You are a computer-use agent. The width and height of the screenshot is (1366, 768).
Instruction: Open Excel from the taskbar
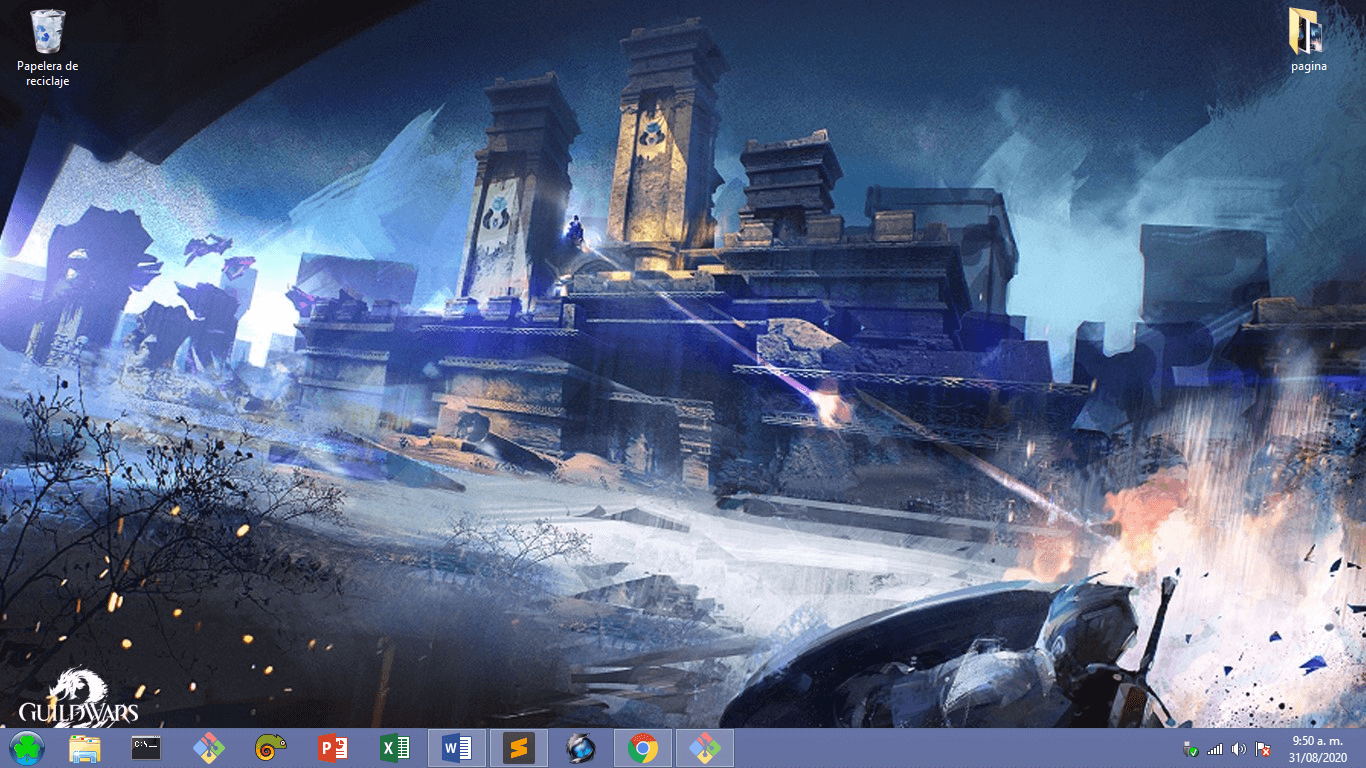coord(394,748)
